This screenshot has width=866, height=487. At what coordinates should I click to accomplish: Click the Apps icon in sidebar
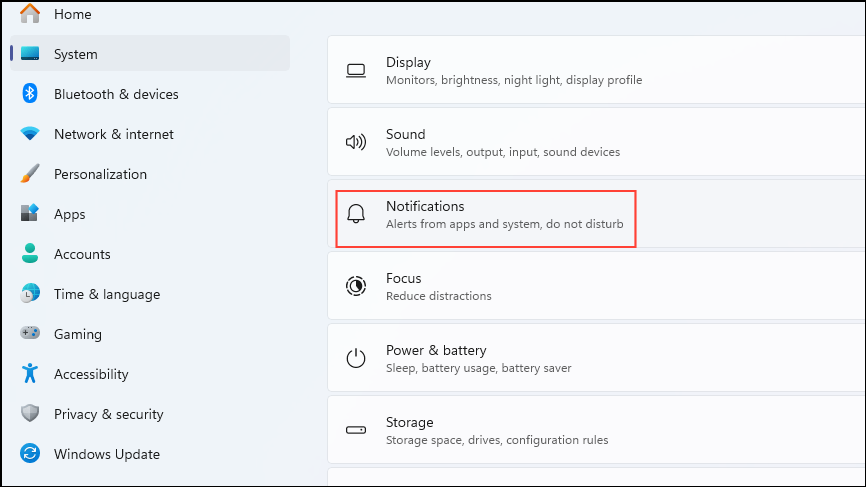pyautogui.click(x=30, y=213)
